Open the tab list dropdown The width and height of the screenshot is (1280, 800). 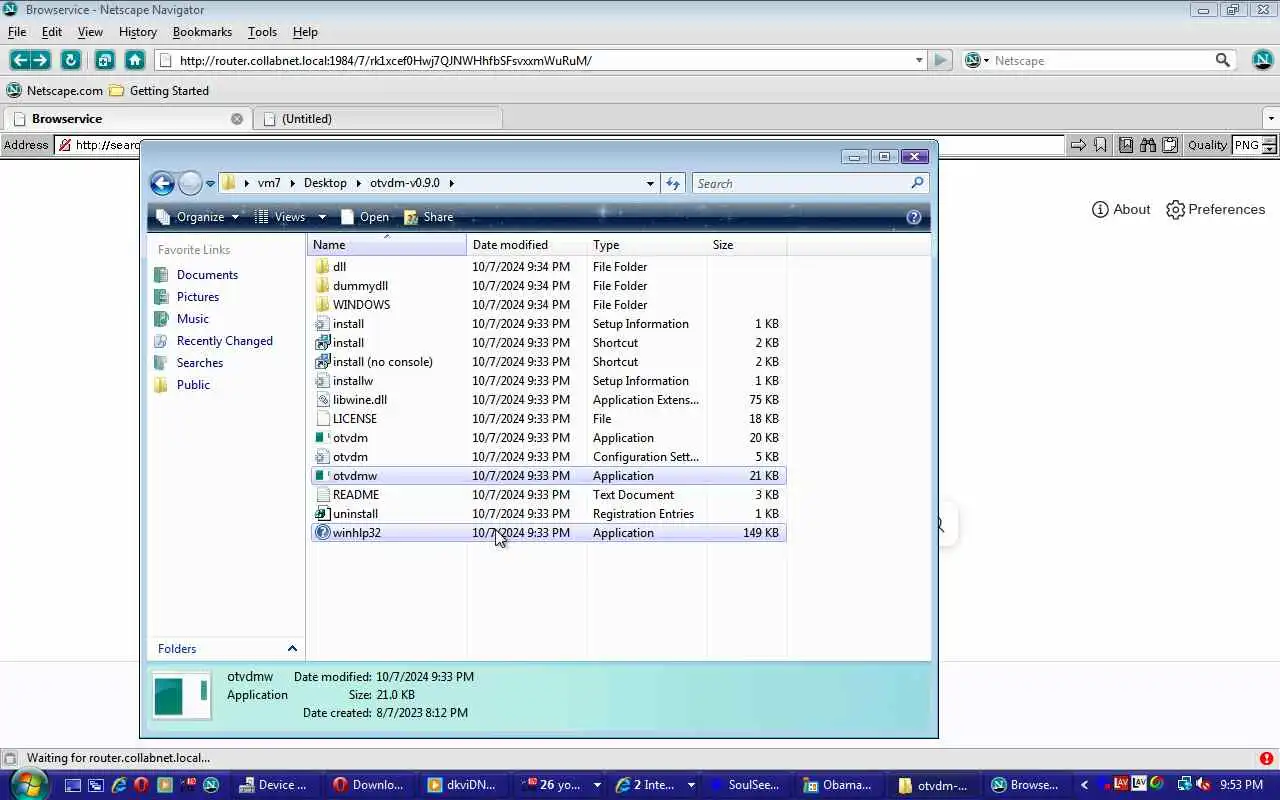click(1271, 118)
